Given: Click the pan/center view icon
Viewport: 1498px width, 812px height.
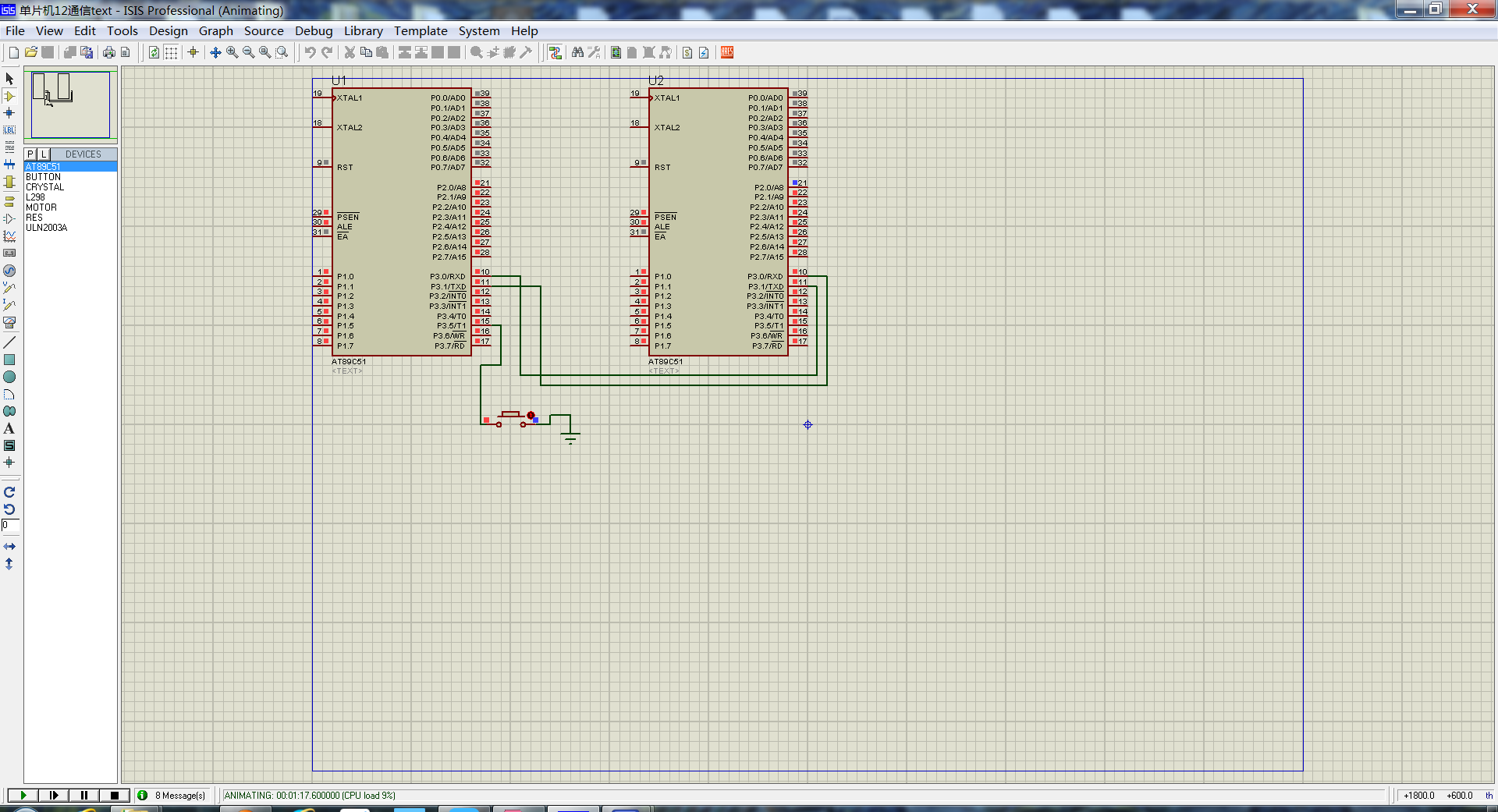Looking at the screenshot, I should click(216, 52).
